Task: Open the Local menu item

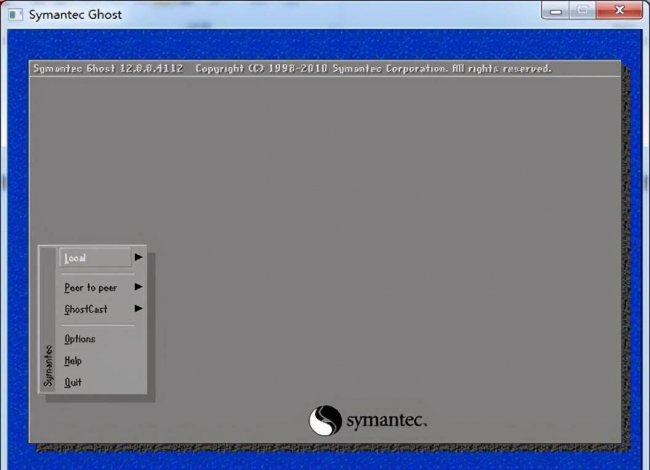Action: (95, 258)
